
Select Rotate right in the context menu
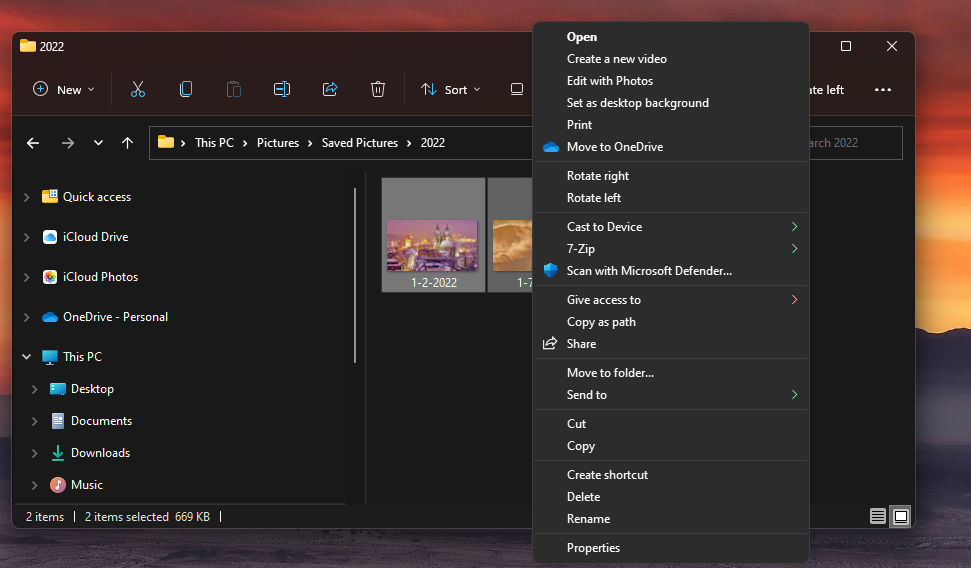tap(597, 176)
